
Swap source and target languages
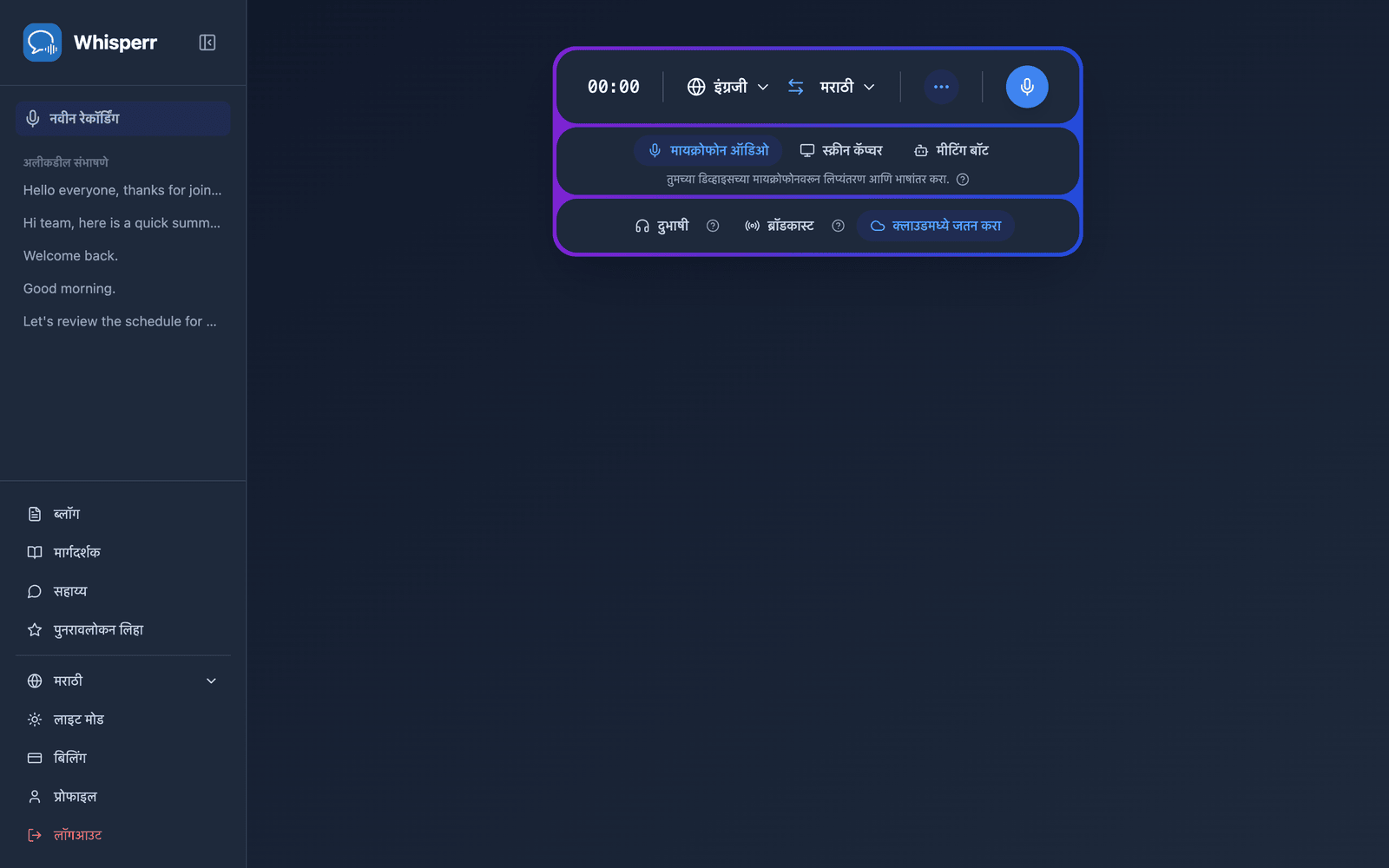(795, 87)
